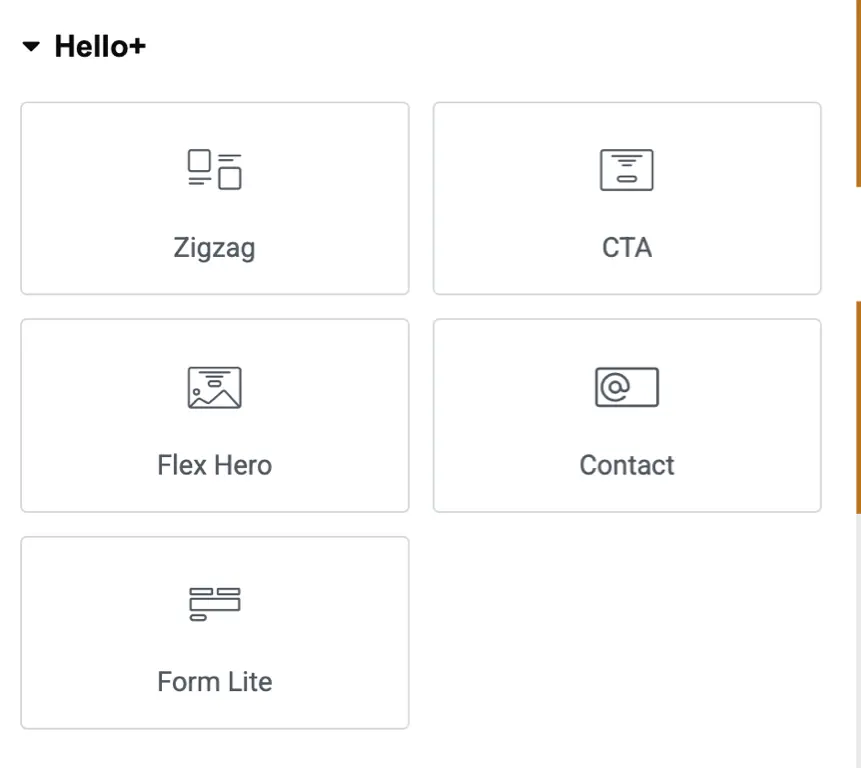This screenshot has height=768, width=861.
Task: Click the Contact widget card
Action: (x=627, y=415)
